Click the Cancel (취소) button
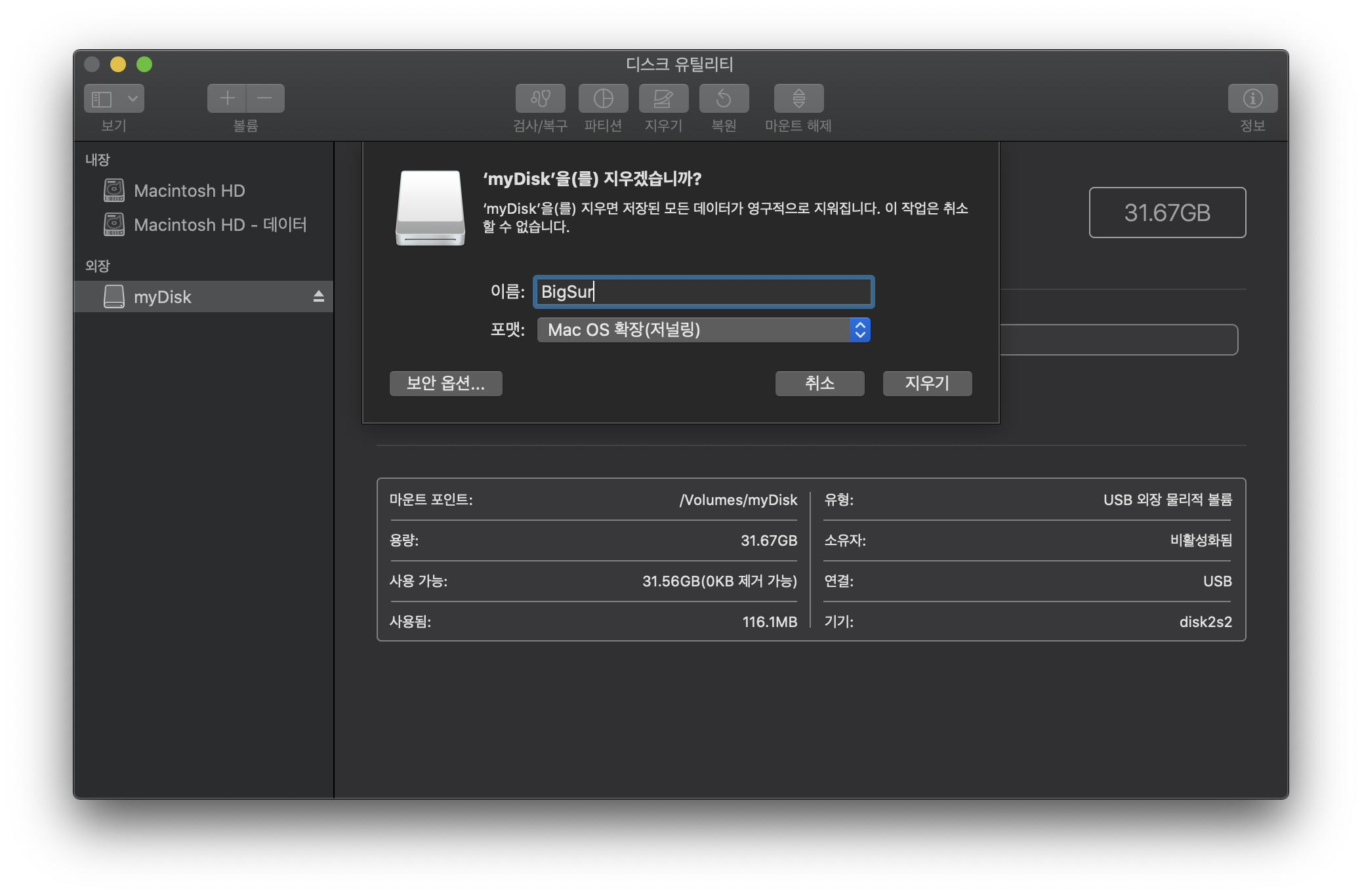Viewport: 1362px width, 896px height. coord(819,384)
